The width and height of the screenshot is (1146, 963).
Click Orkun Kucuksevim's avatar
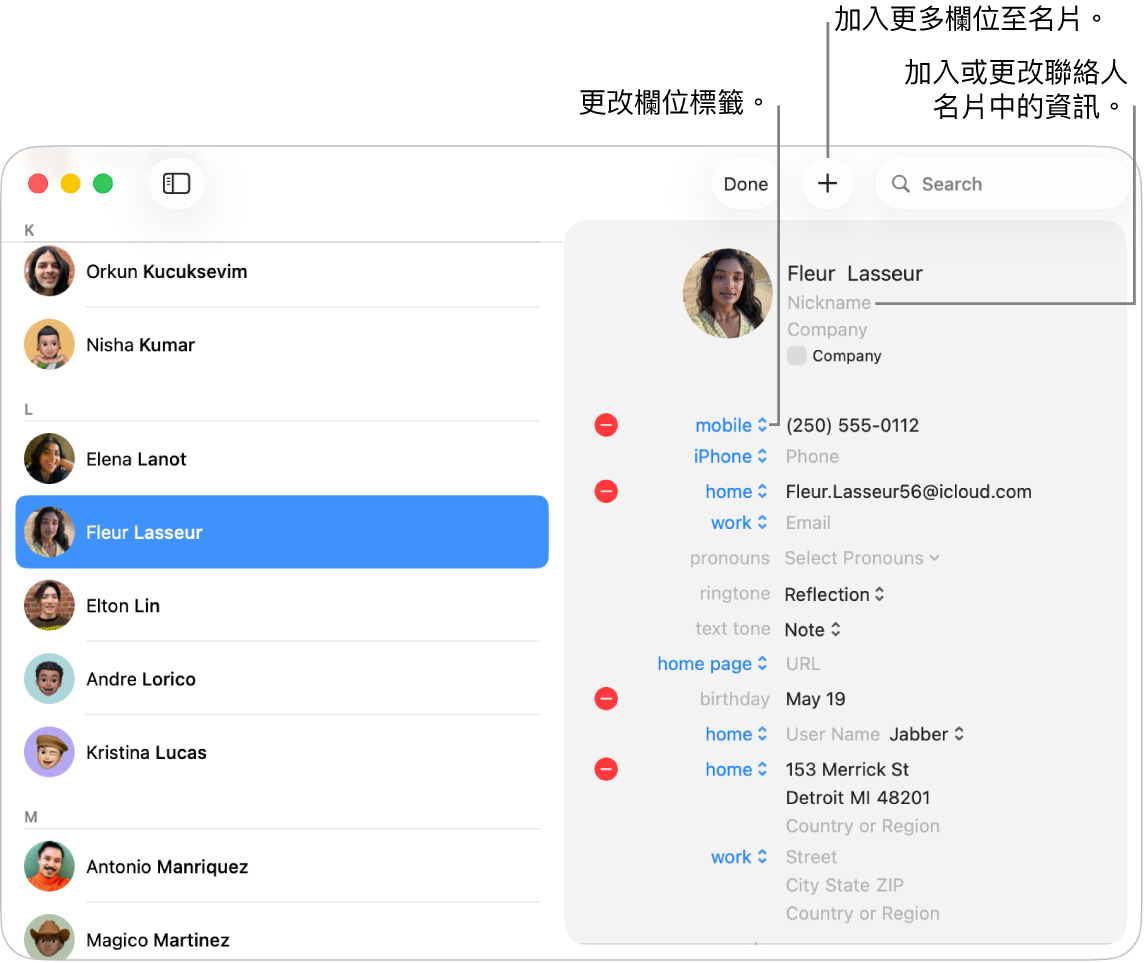pos(49,271)
